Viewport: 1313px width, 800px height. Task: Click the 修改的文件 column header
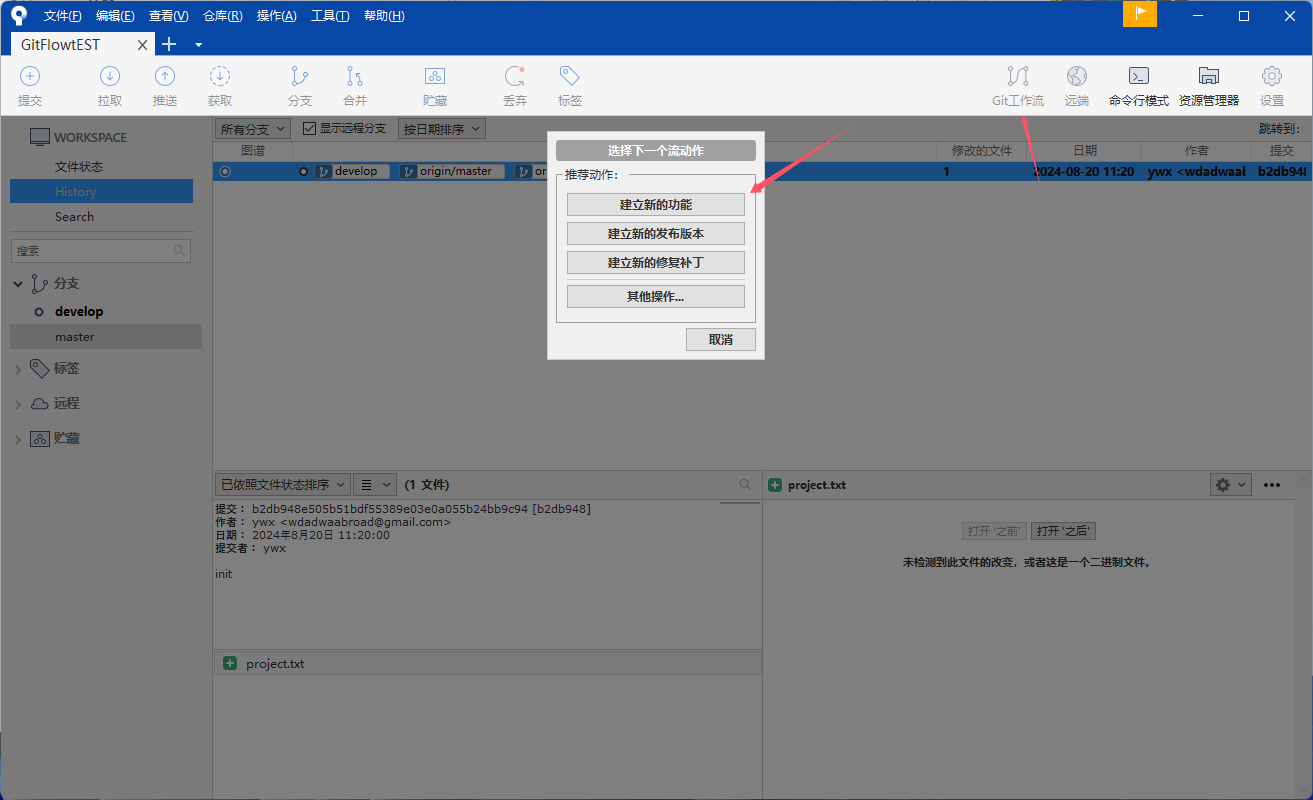tap(982, 151)
